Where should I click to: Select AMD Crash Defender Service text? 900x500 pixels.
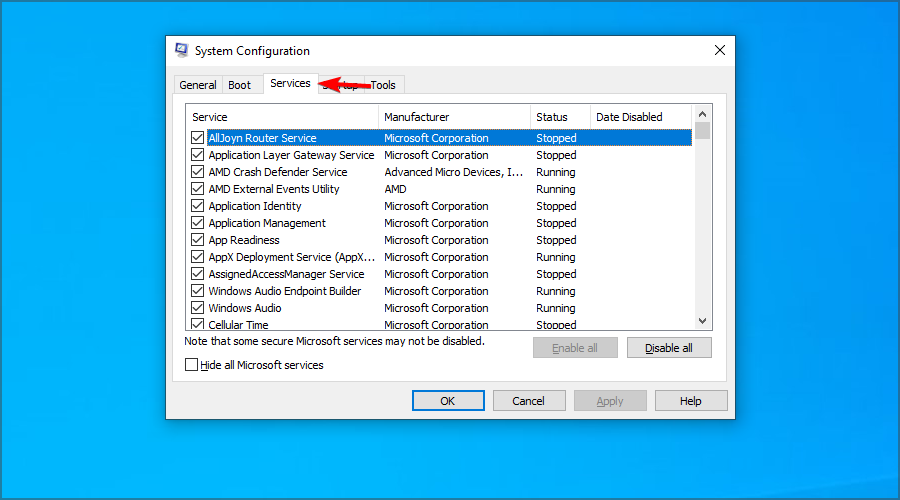278,172
